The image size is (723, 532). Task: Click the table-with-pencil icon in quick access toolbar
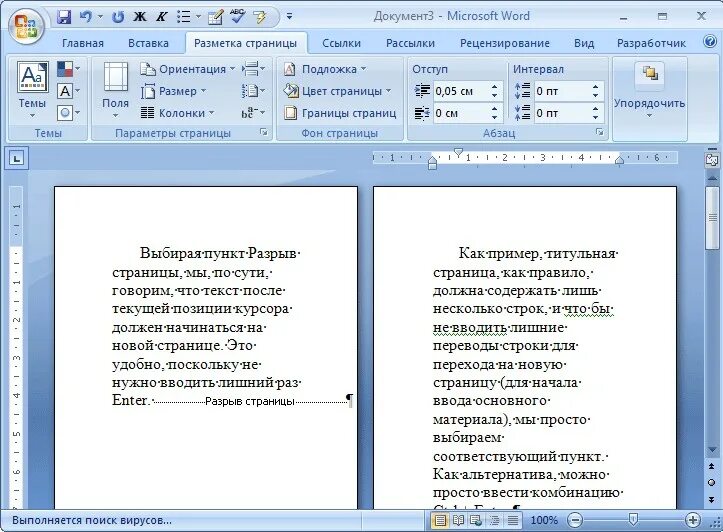(x=215, y=17)
